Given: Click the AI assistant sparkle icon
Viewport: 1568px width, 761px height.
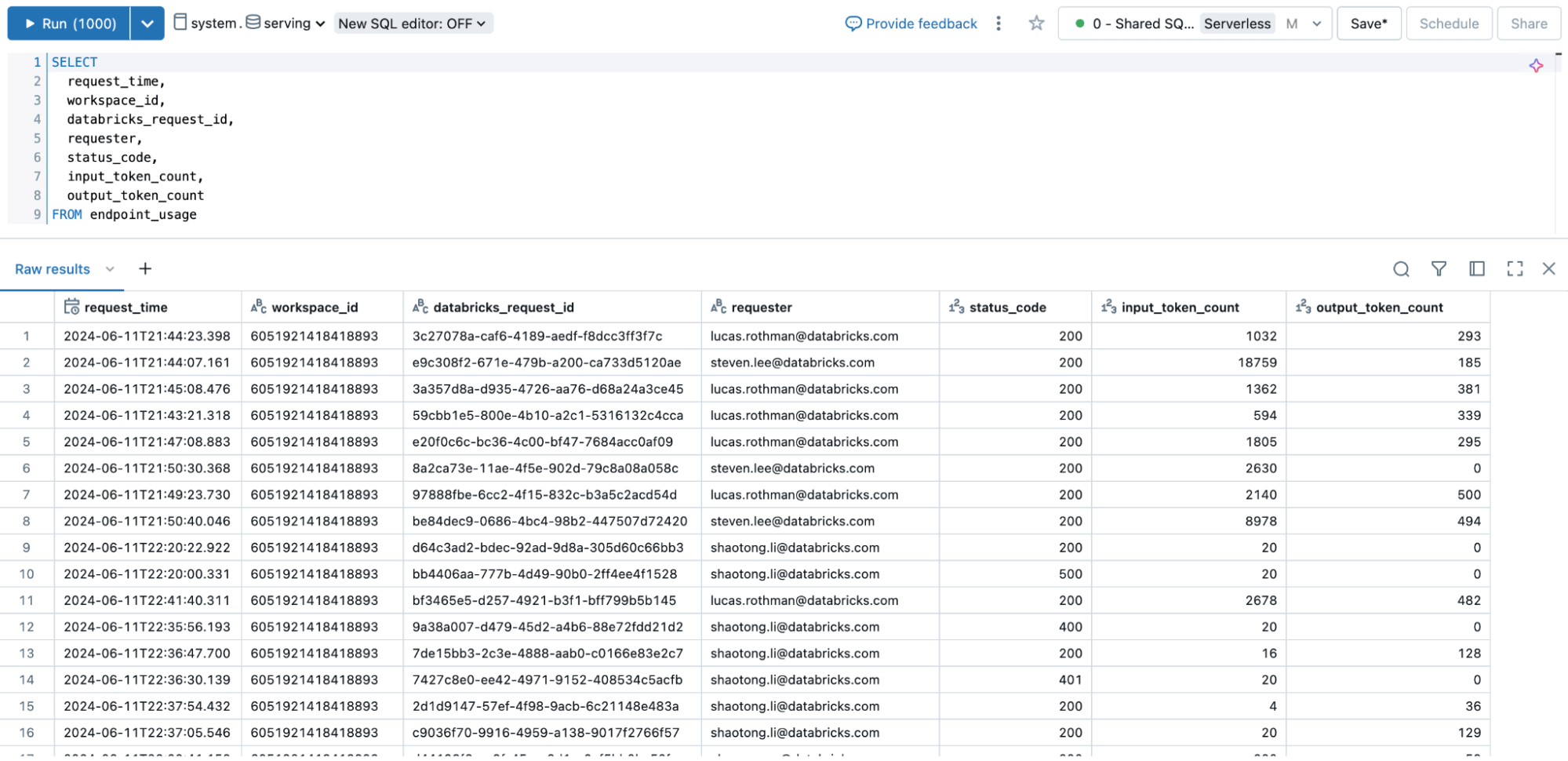Looking at the screenshot, I should [x=1536, y=66].
